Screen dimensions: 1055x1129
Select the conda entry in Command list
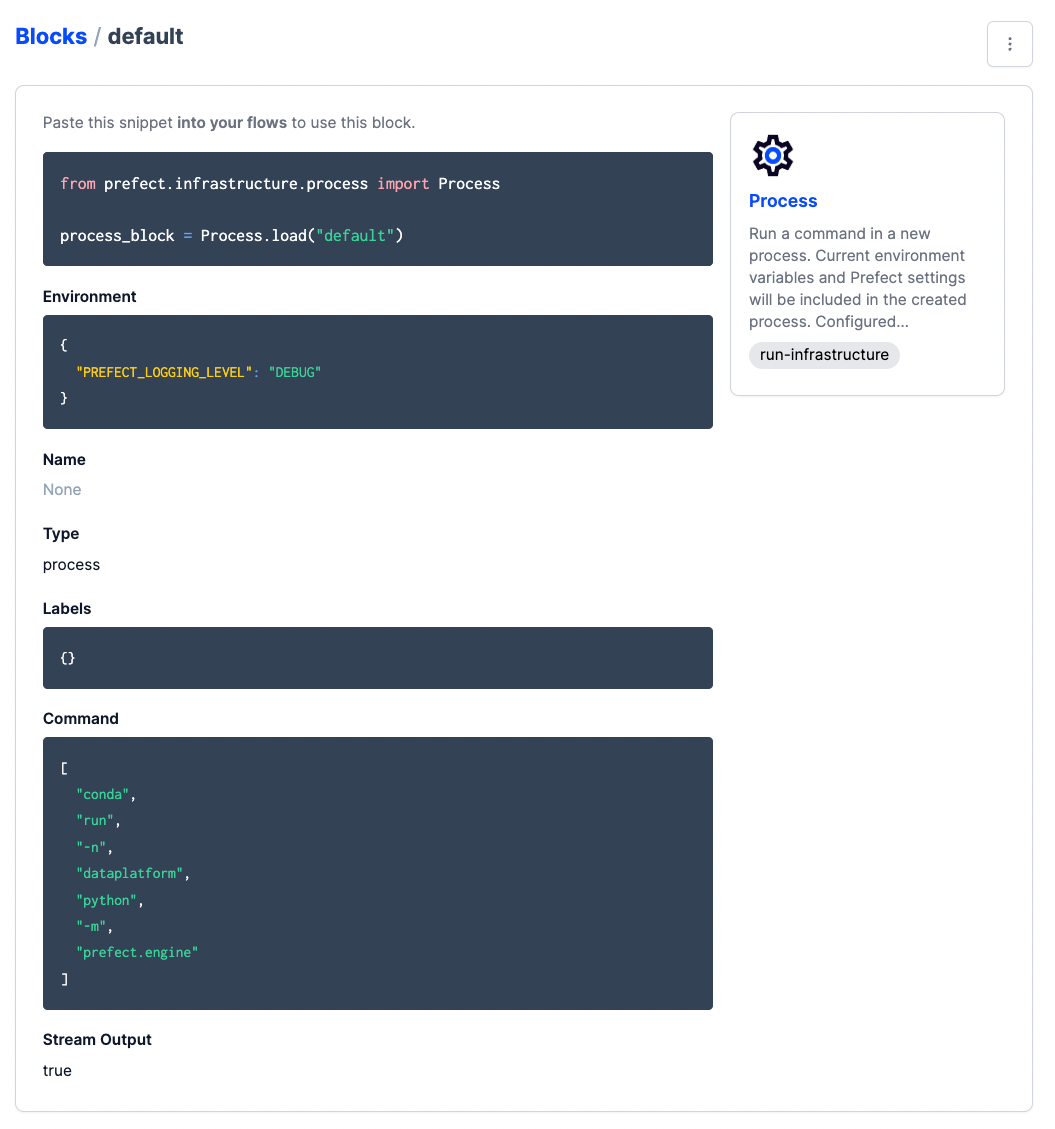[x=104, y=793]
